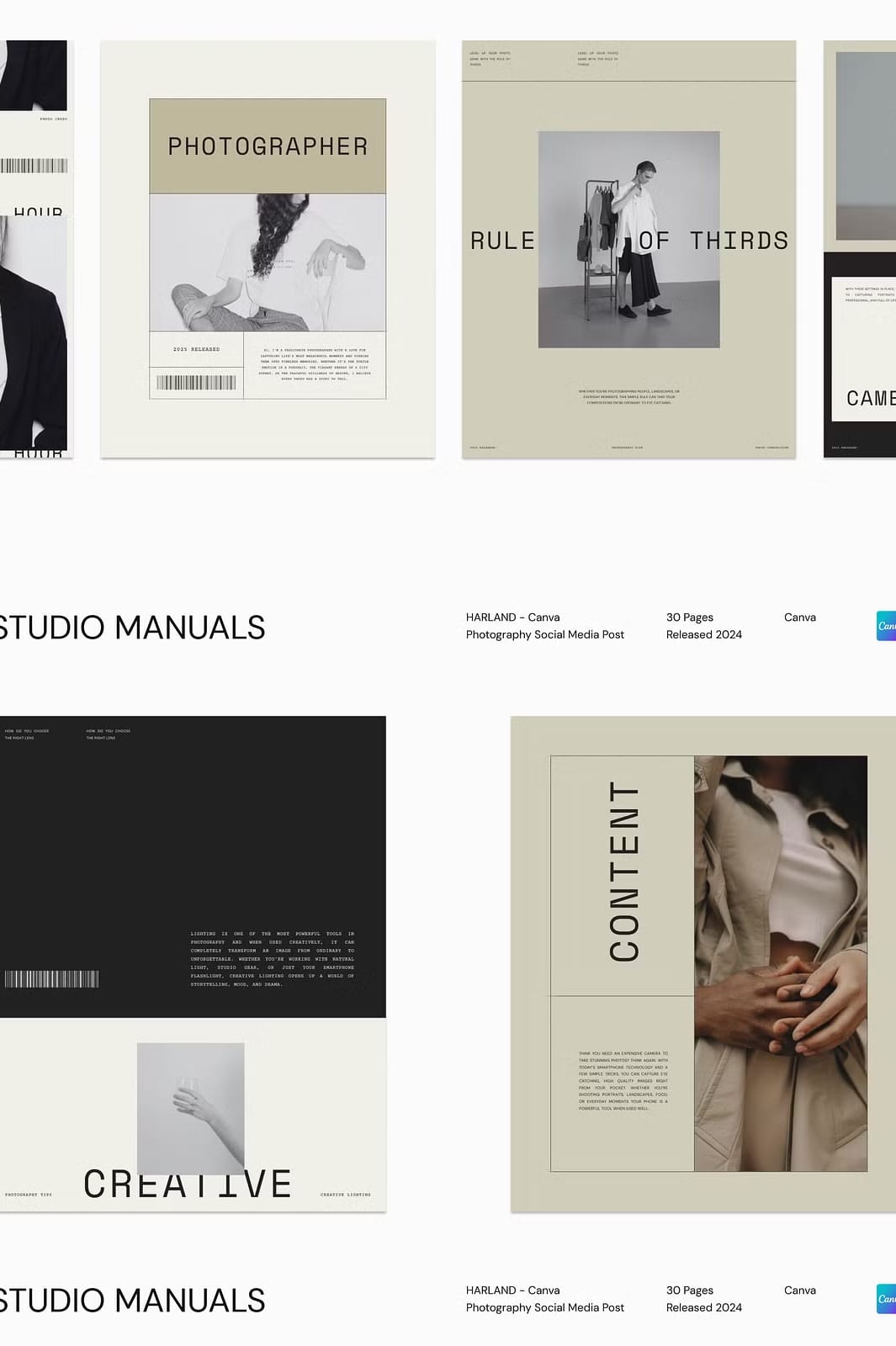Viewport: 896px width, 1346px height.
Task: Click 'Released 2024' text below the Content poster
Action: click(x=703, y=1307)
